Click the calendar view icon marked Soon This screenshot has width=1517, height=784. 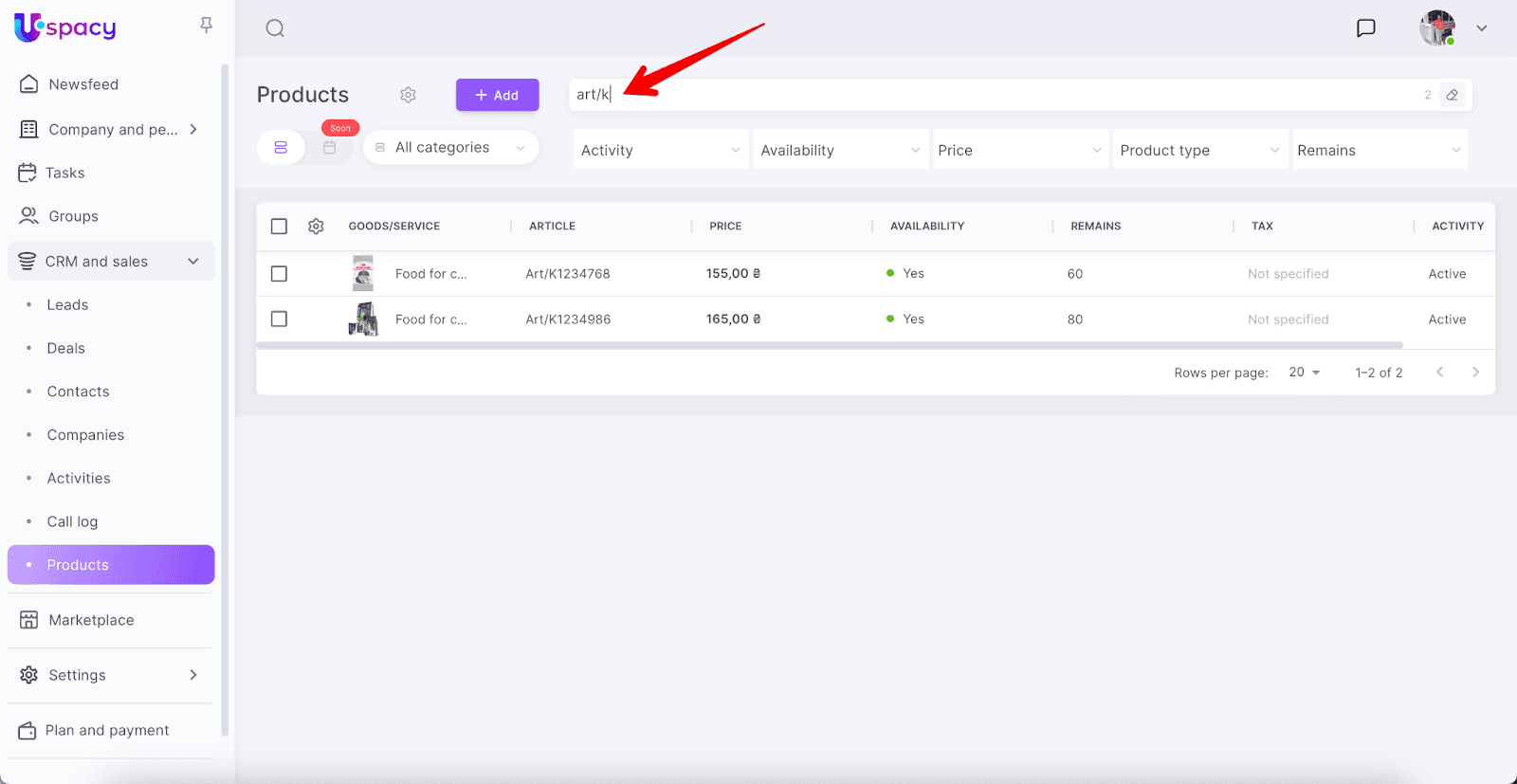coord(330,148)
